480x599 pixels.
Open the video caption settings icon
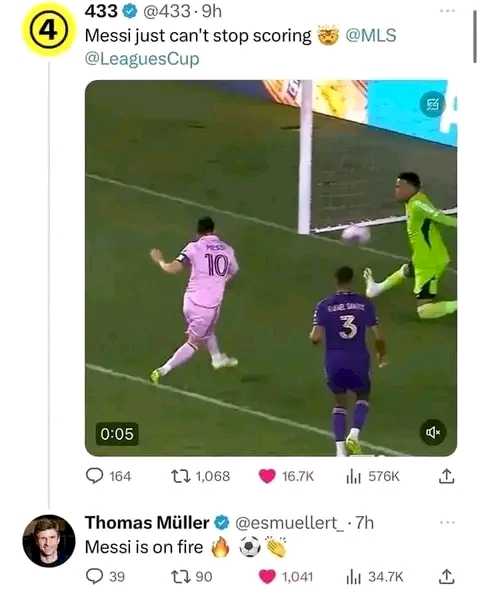pos(433,104)
